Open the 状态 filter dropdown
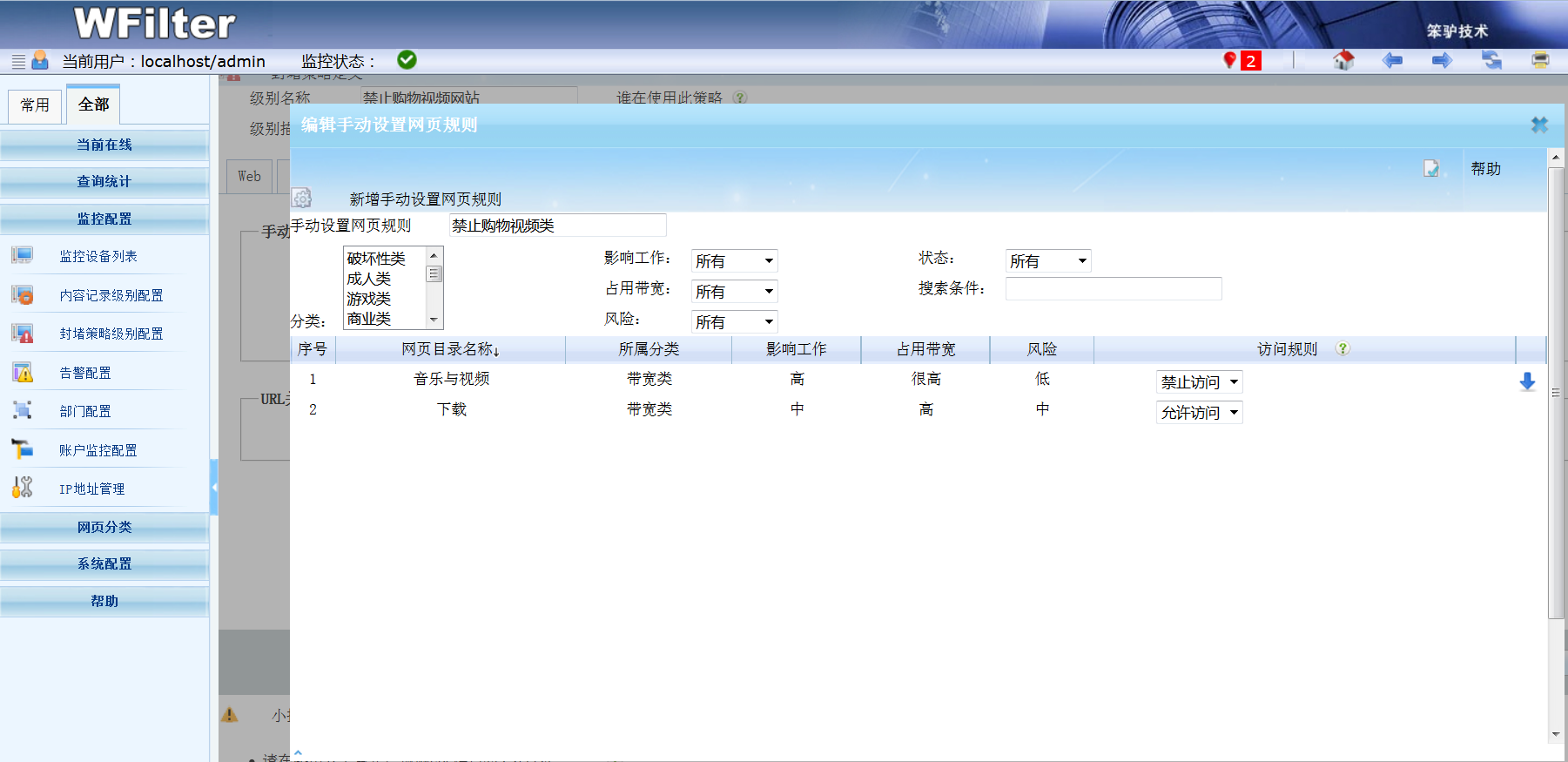 click(1047, 261)
